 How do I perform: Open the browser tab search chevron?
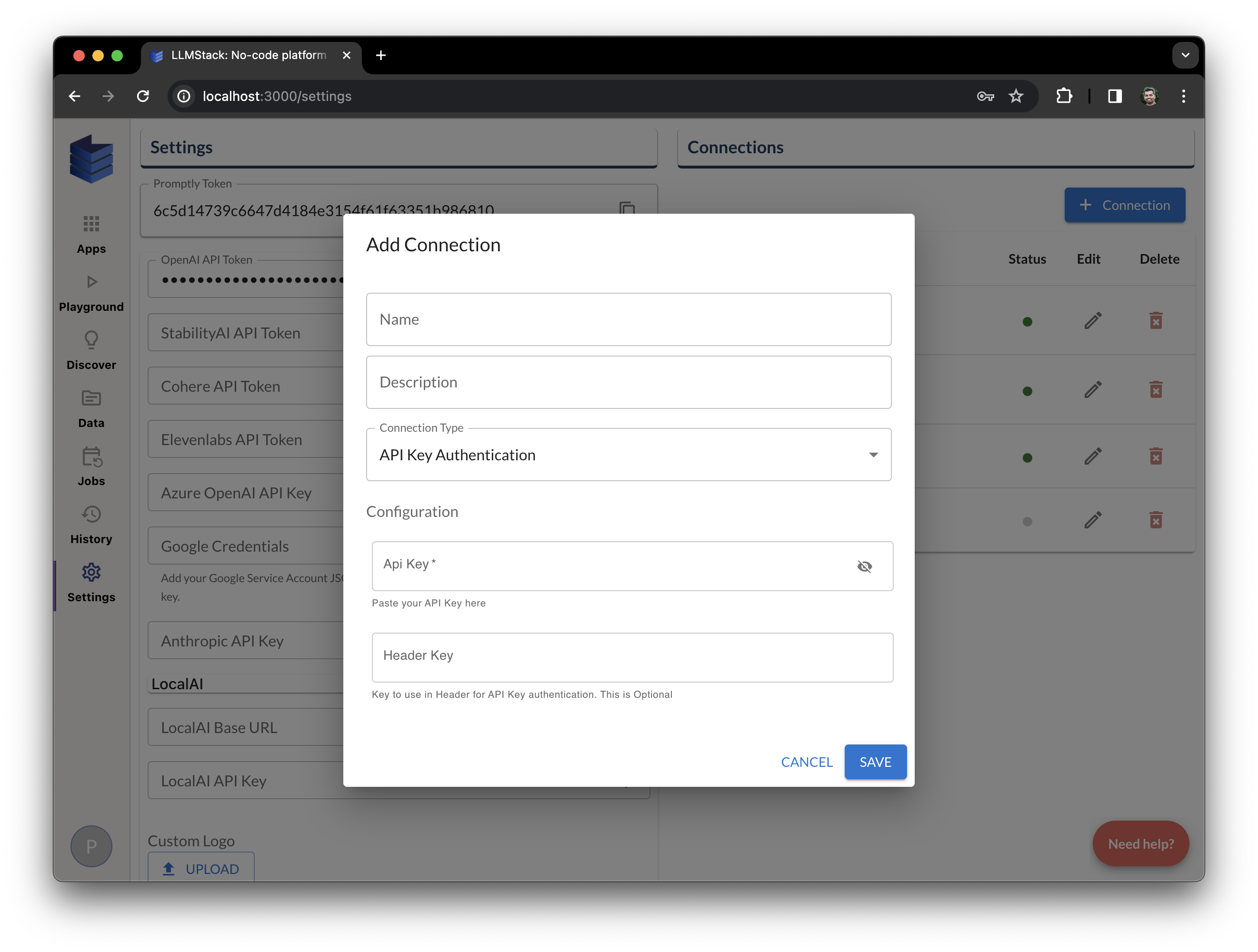coord(1185,55)
